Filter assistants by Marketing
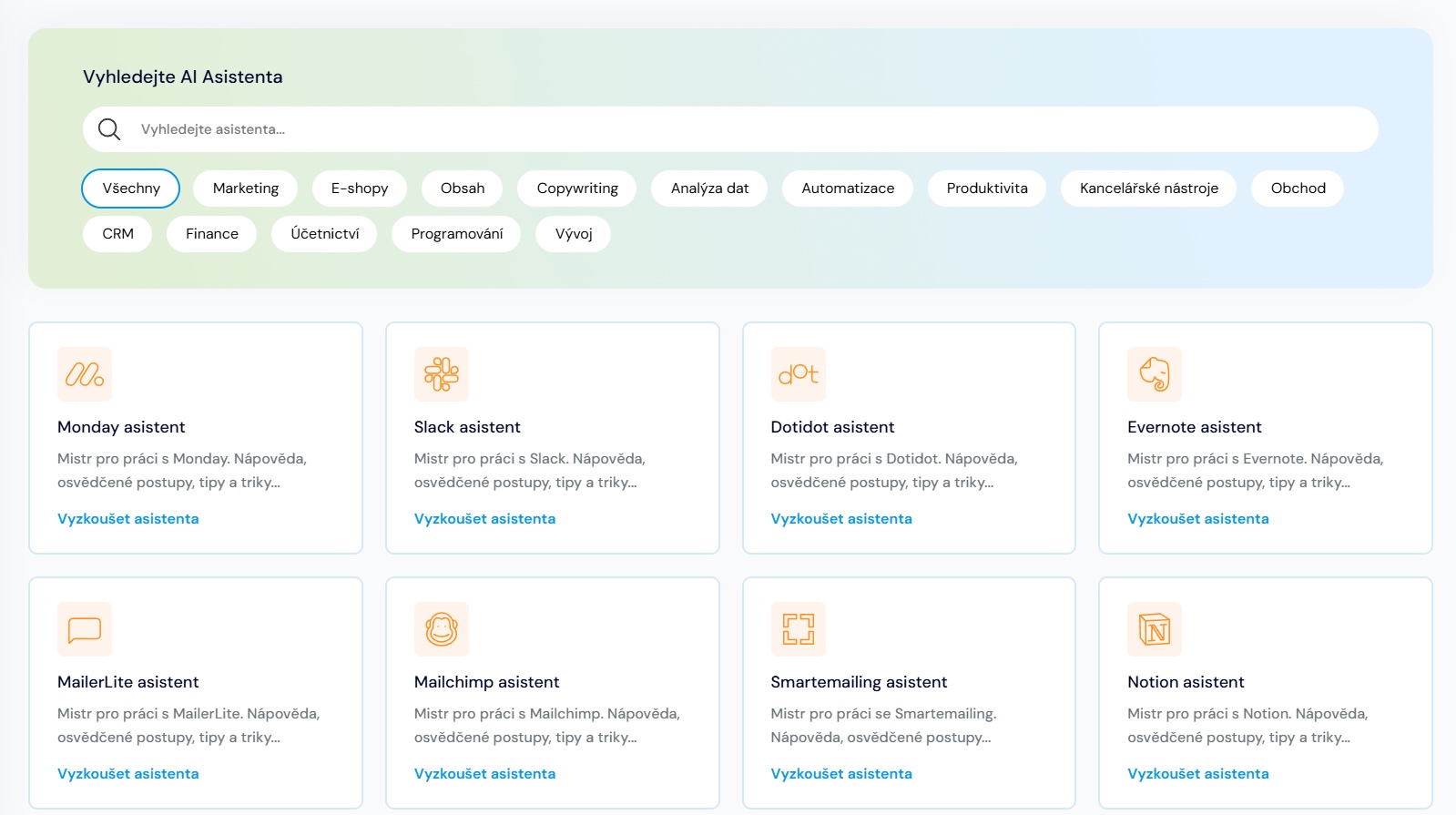1456x815 pixels. pyautogui.click(x=246, y=188)
